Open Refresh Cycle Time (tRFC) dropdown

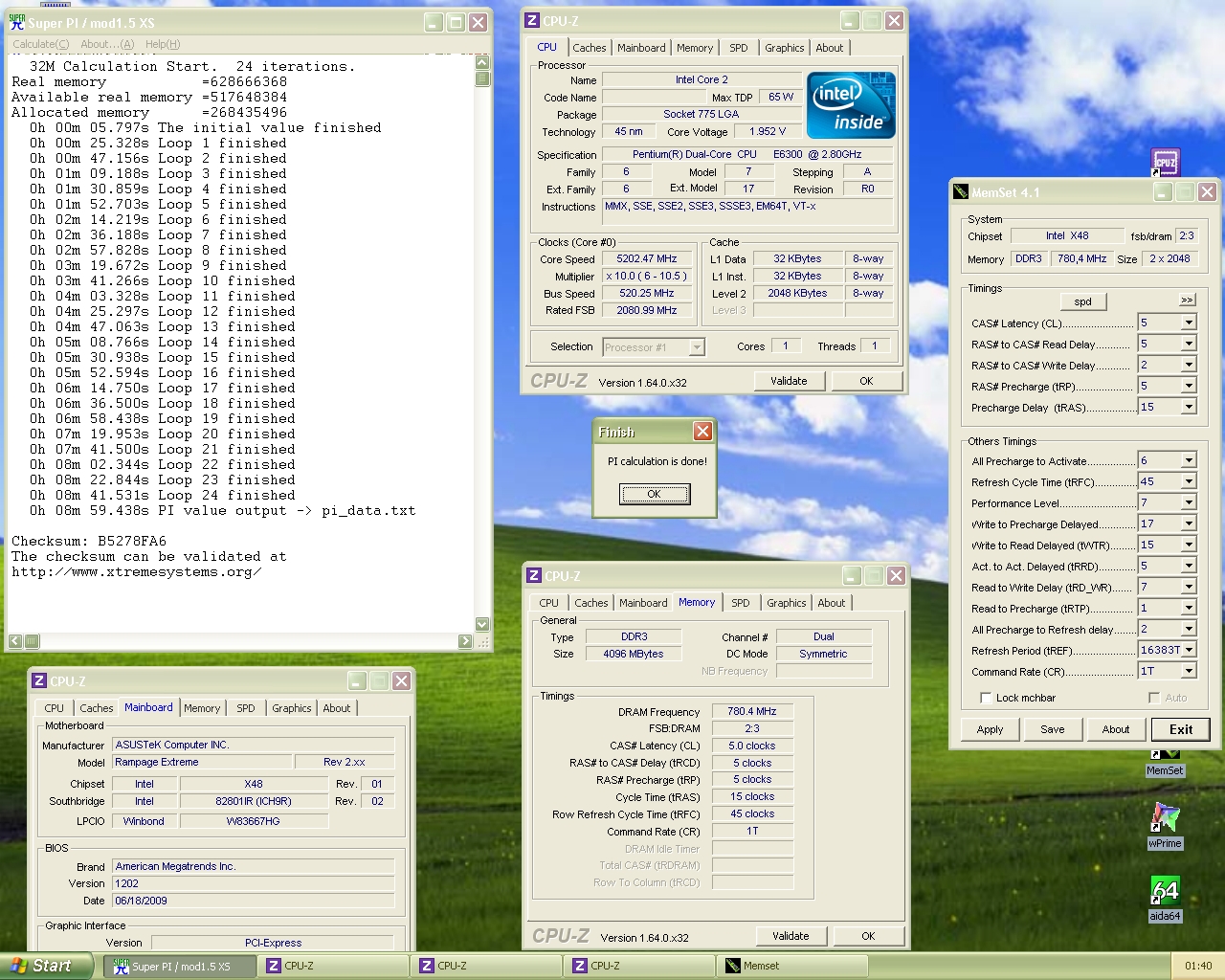click(1189, 481)
